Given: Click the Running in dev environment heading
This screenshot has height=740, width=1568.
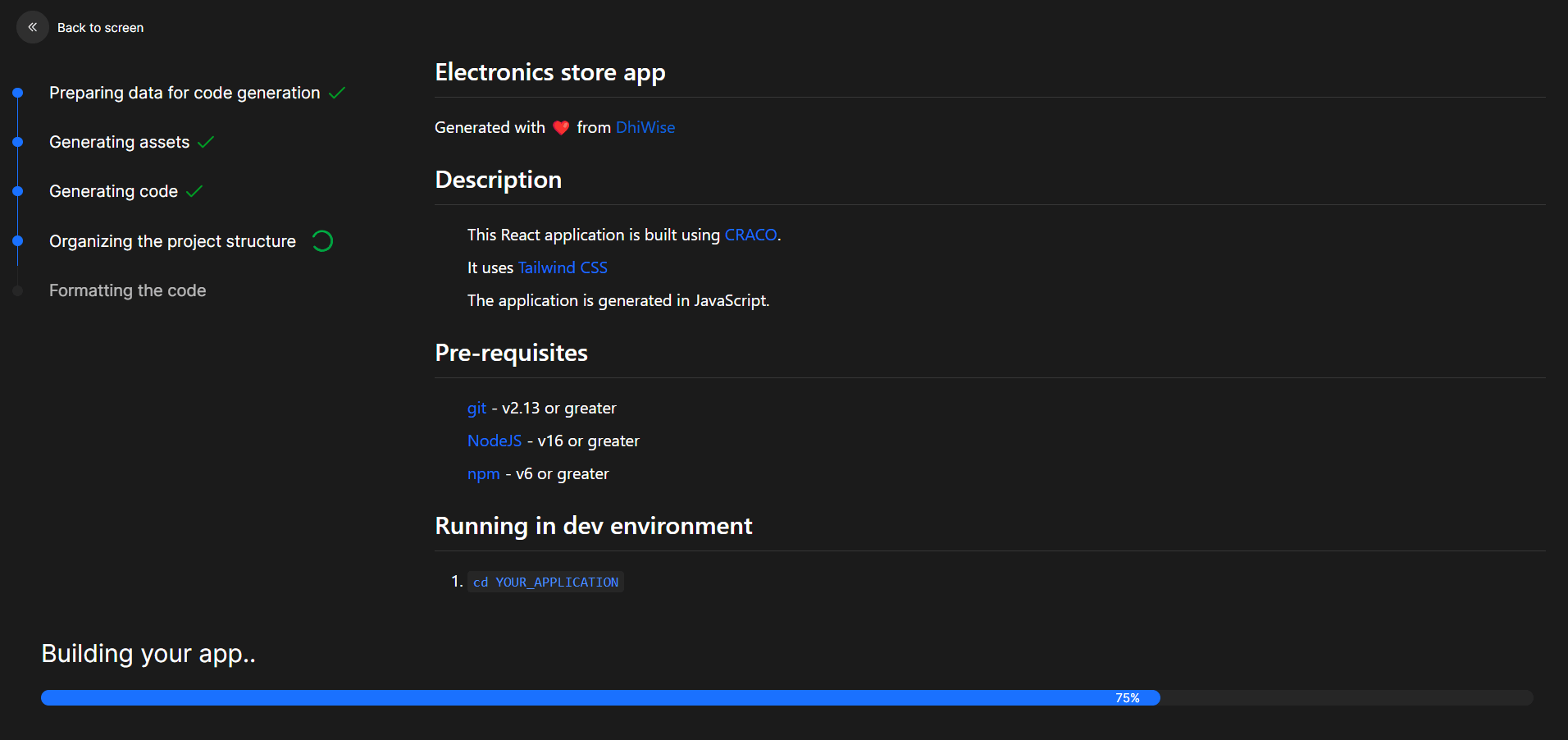Looking at the screenshot, I should tap(593, 526).
